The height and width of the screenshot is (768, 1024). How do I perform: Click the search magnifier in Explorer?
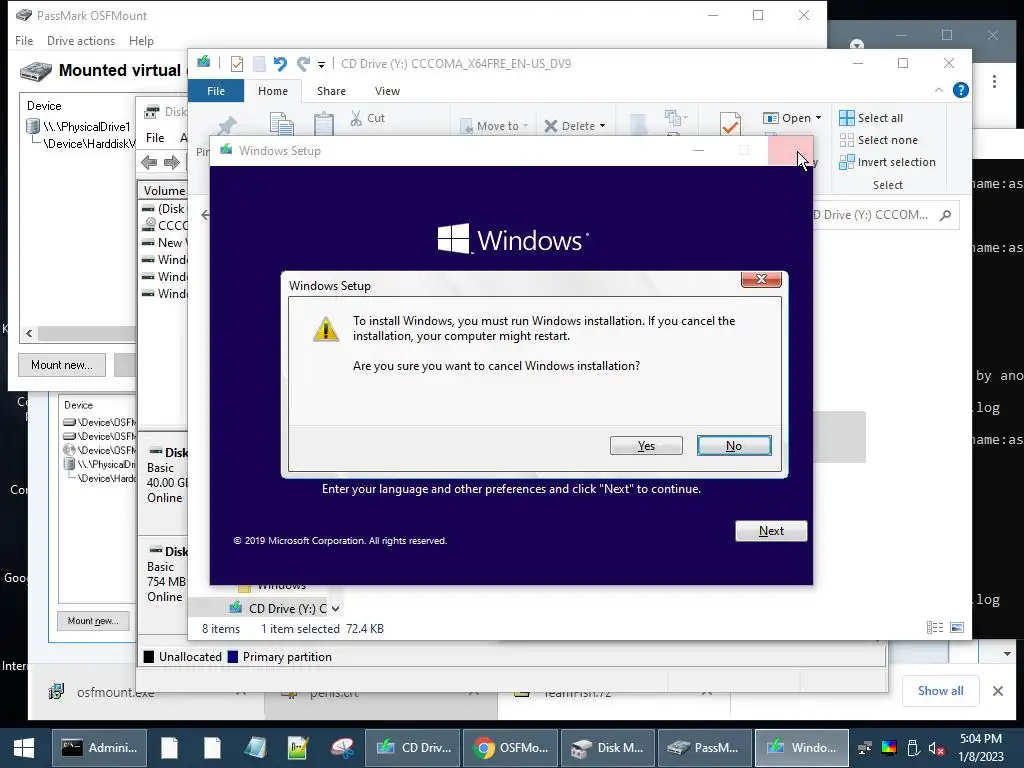coord(946,215)
